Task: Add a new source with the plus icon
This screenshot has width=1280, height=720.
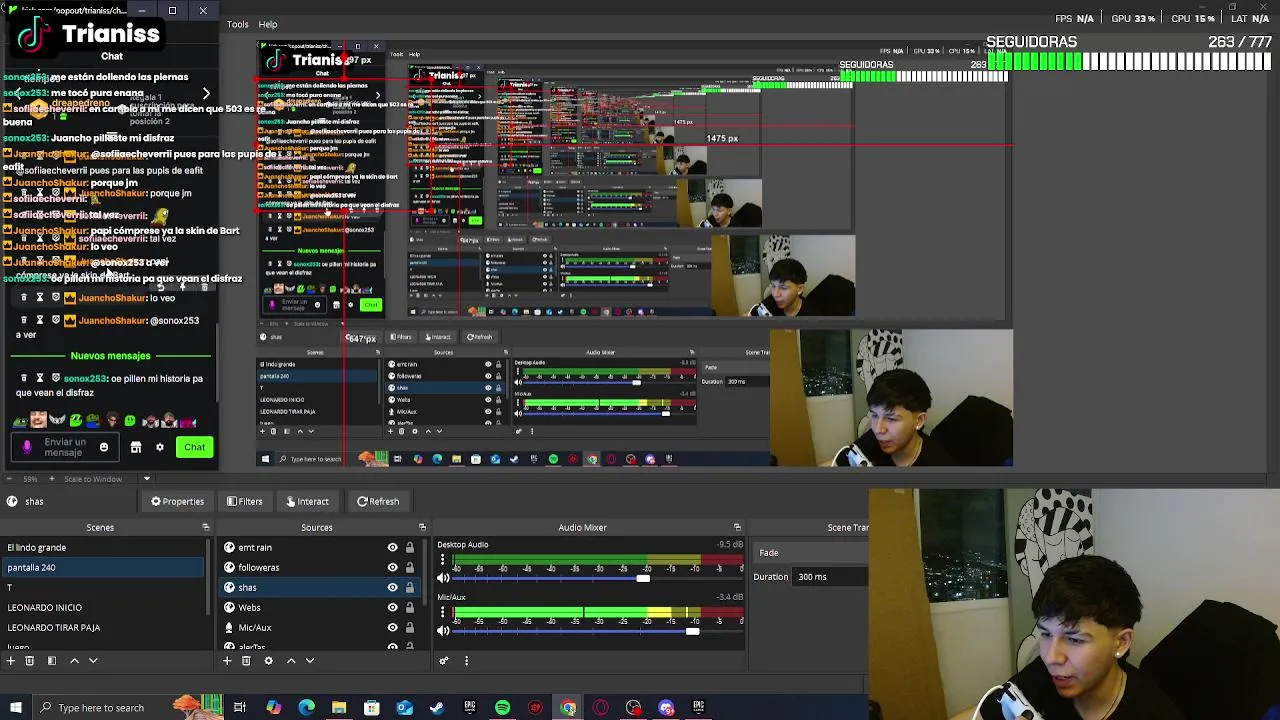Action: click(x=227, y=660)
